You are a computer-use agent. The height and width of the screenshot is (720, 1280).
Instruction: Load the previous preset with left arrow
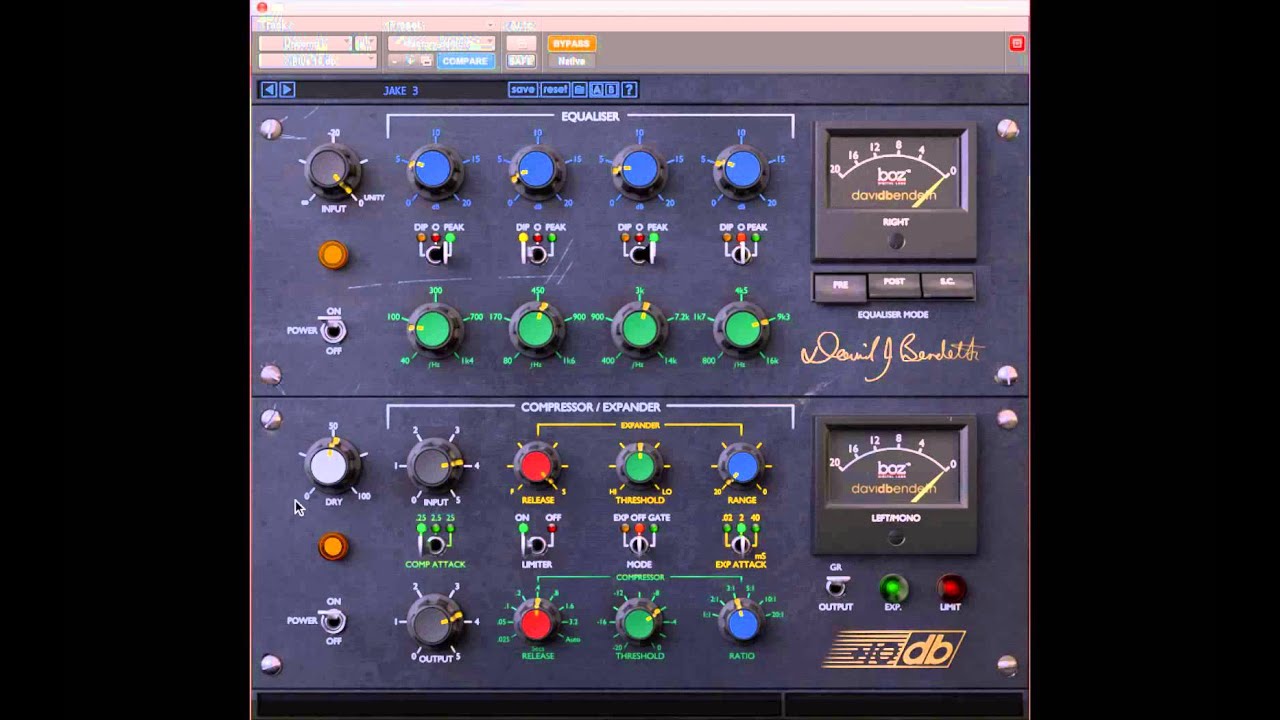[x=269, y=90]
